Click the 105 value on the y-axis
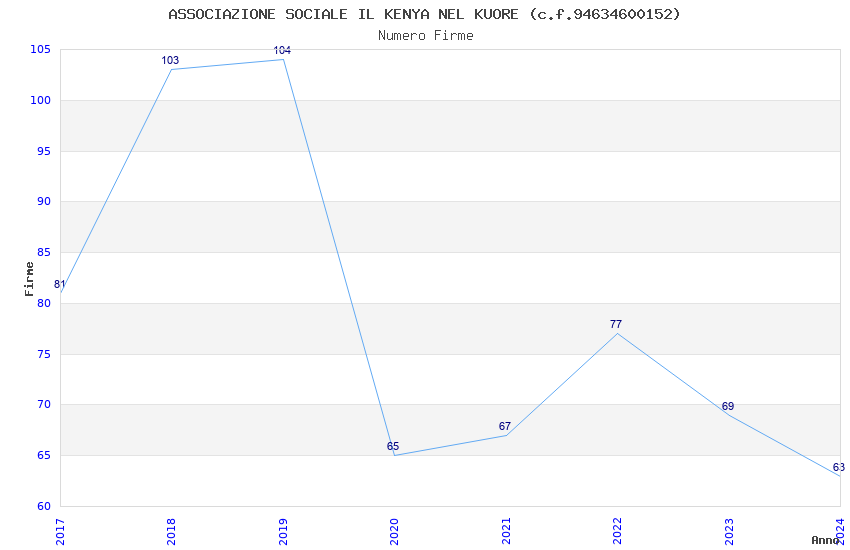The width and height of the screenshot is (850, 550). click(41, 49)
